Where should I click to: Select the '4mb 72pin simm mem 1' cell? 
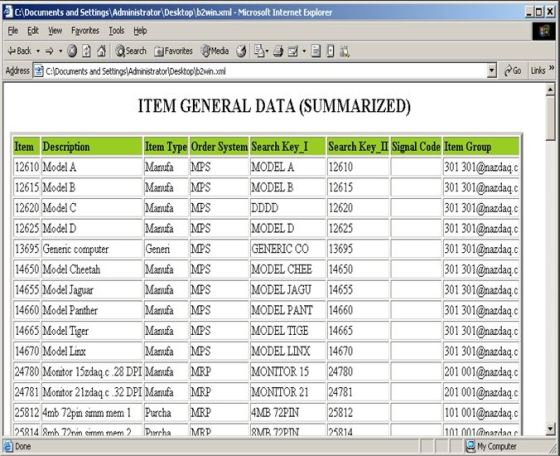[x=92, y=413]
